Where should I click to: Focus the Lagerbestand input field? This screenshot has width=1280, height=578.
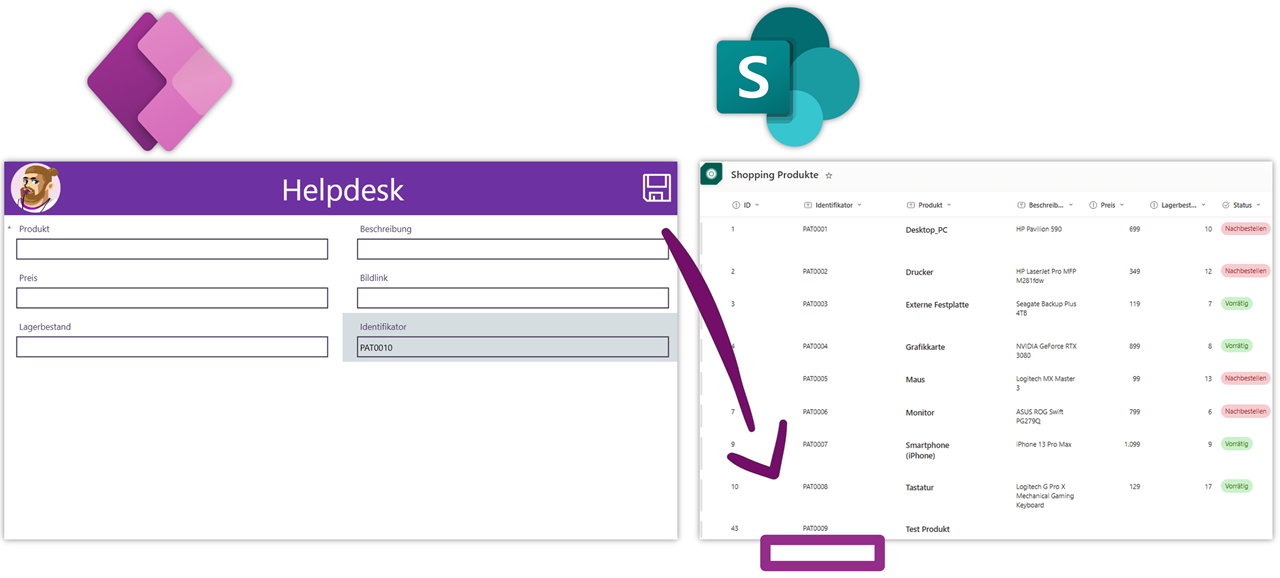pyautogui.click(x=172, y=347)
